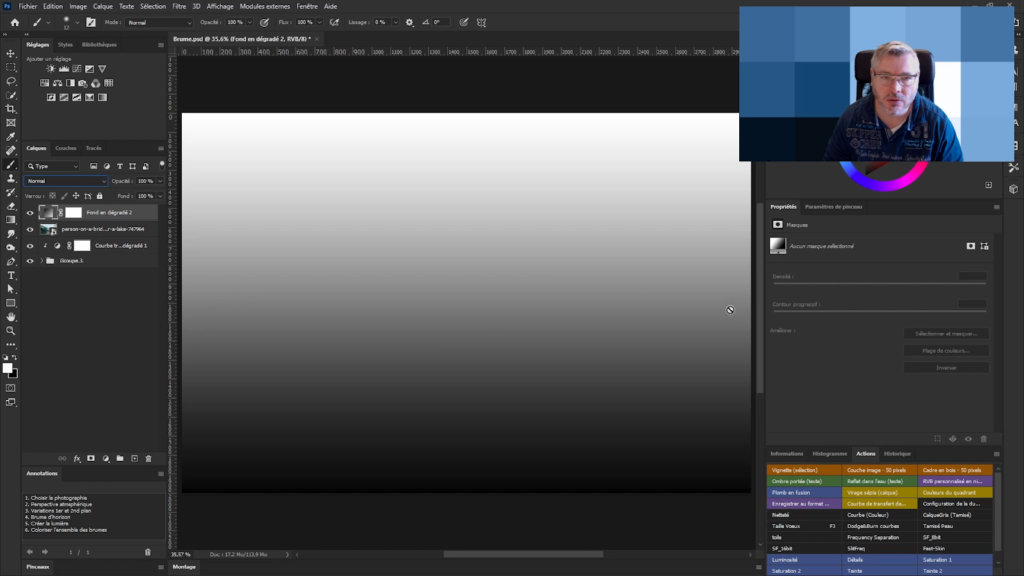Switch to the Paramètres de pinceau tab

coord(833,207)
